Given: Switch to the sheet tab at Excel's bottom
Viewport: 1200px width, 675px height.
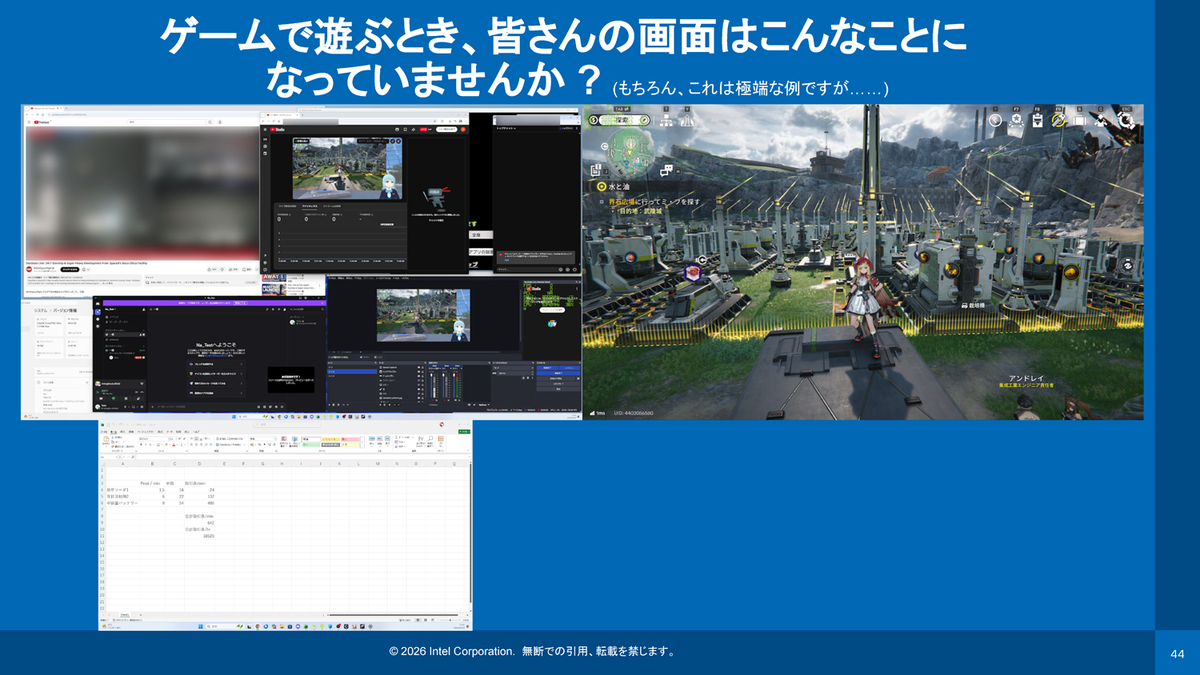Looking at the screenshot, I should [126, 615].
